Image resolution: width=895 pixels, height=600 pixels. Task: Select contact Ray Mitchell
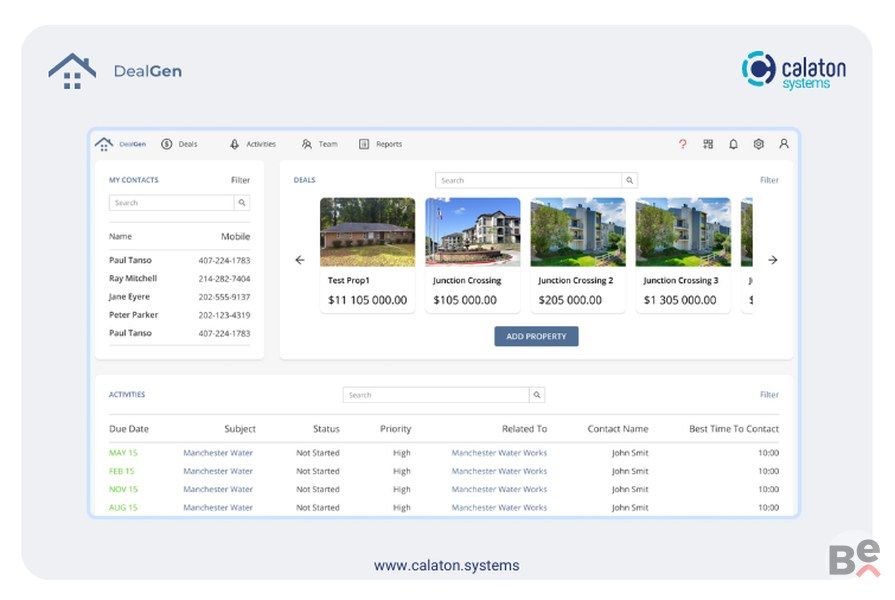tap(133, 278)
